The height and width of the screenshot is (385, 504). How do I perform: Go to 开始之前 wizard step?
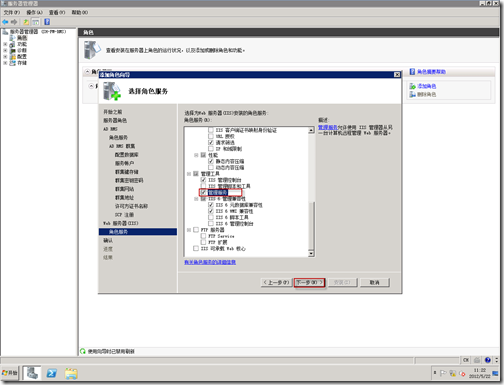tap(113, 112)
